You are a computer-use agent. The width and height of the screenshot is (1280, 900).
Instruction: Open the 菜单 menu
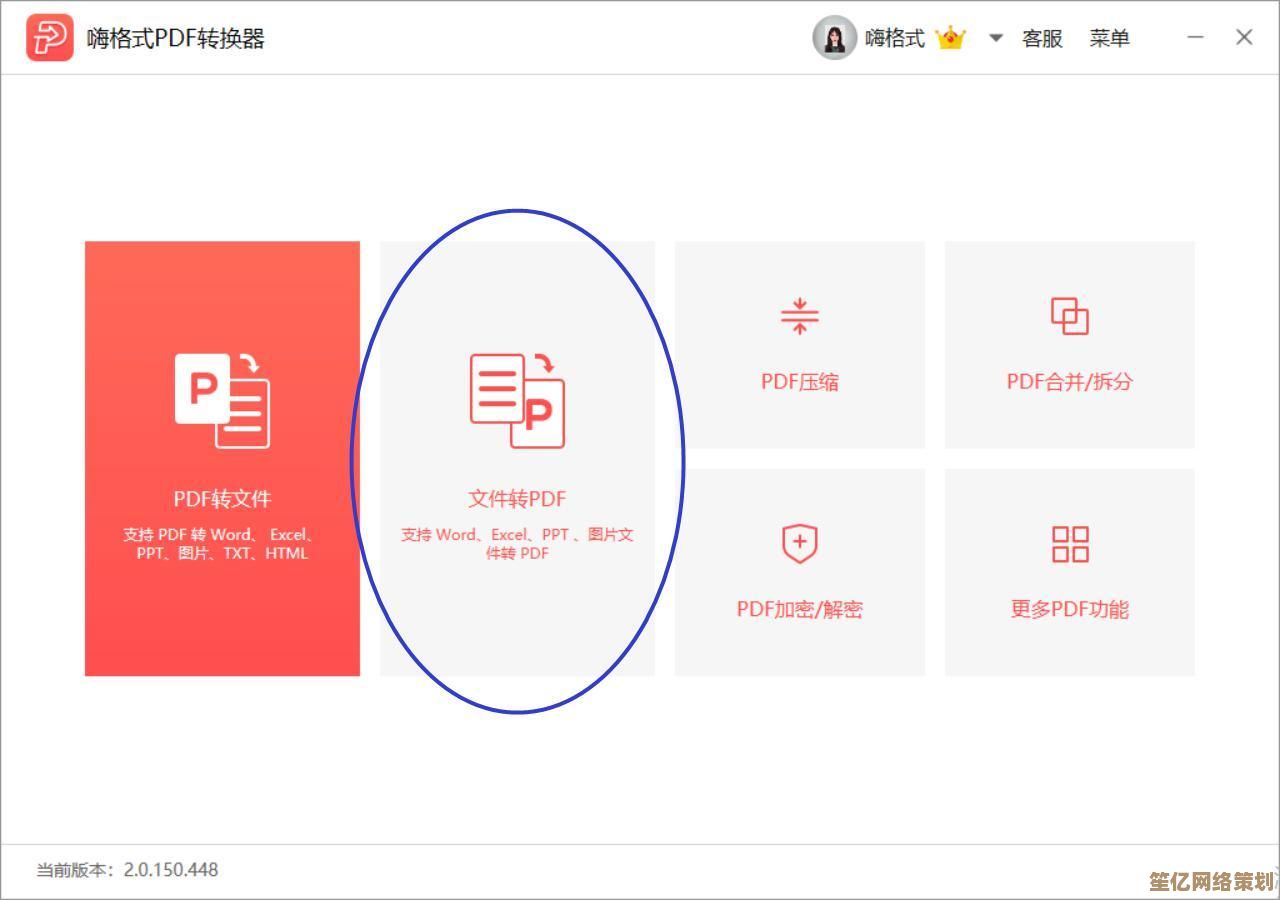(1109, 38)
